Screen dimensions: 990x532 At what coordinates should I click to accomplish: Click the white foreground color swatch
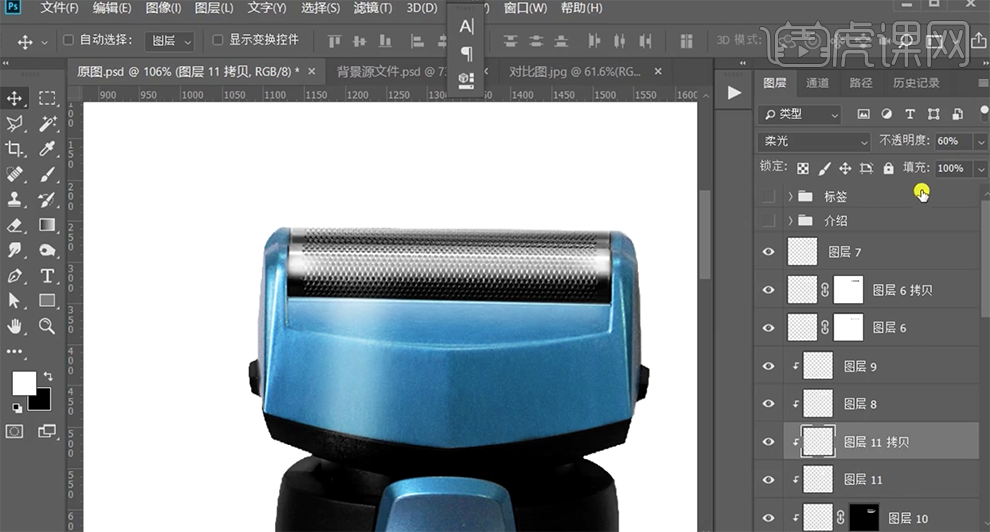[24, 382]
